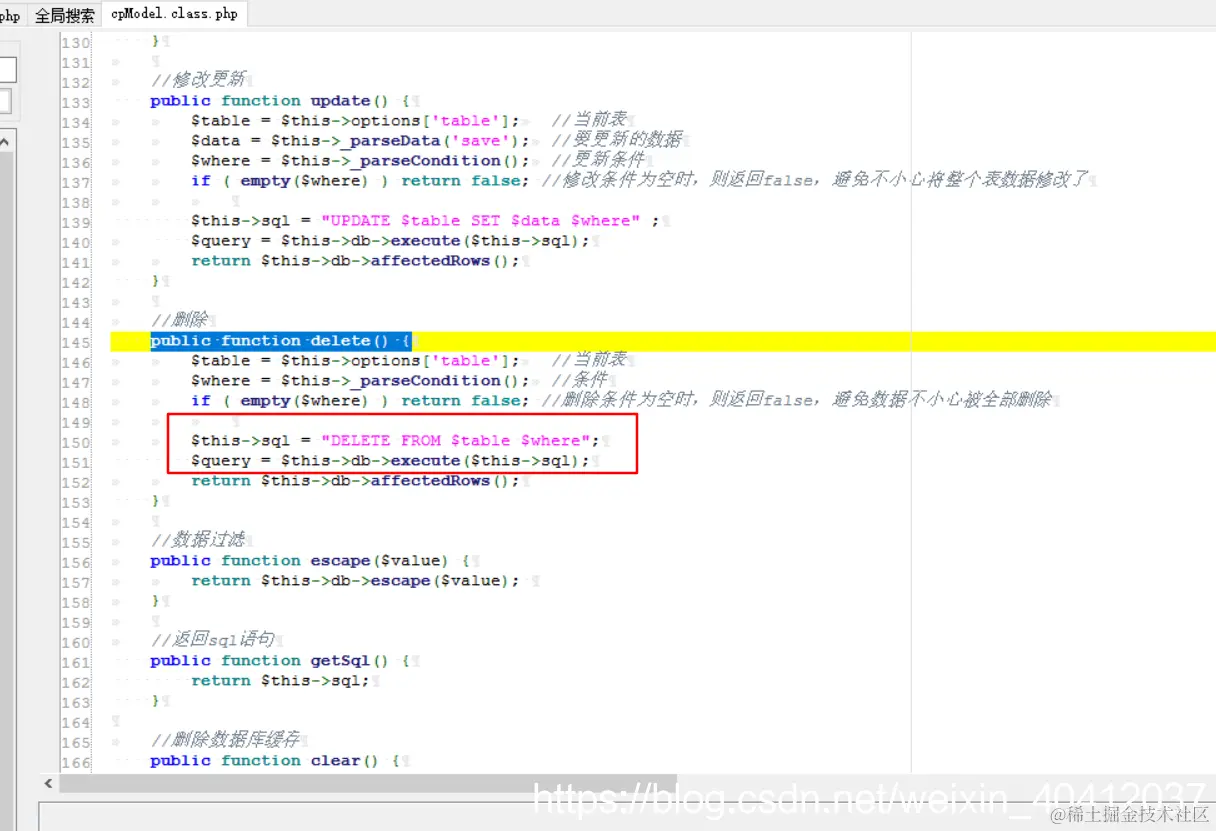Screen dimensions: 1216x831
Task: Switch to the partially visible php tab
Action: point(10,15)
